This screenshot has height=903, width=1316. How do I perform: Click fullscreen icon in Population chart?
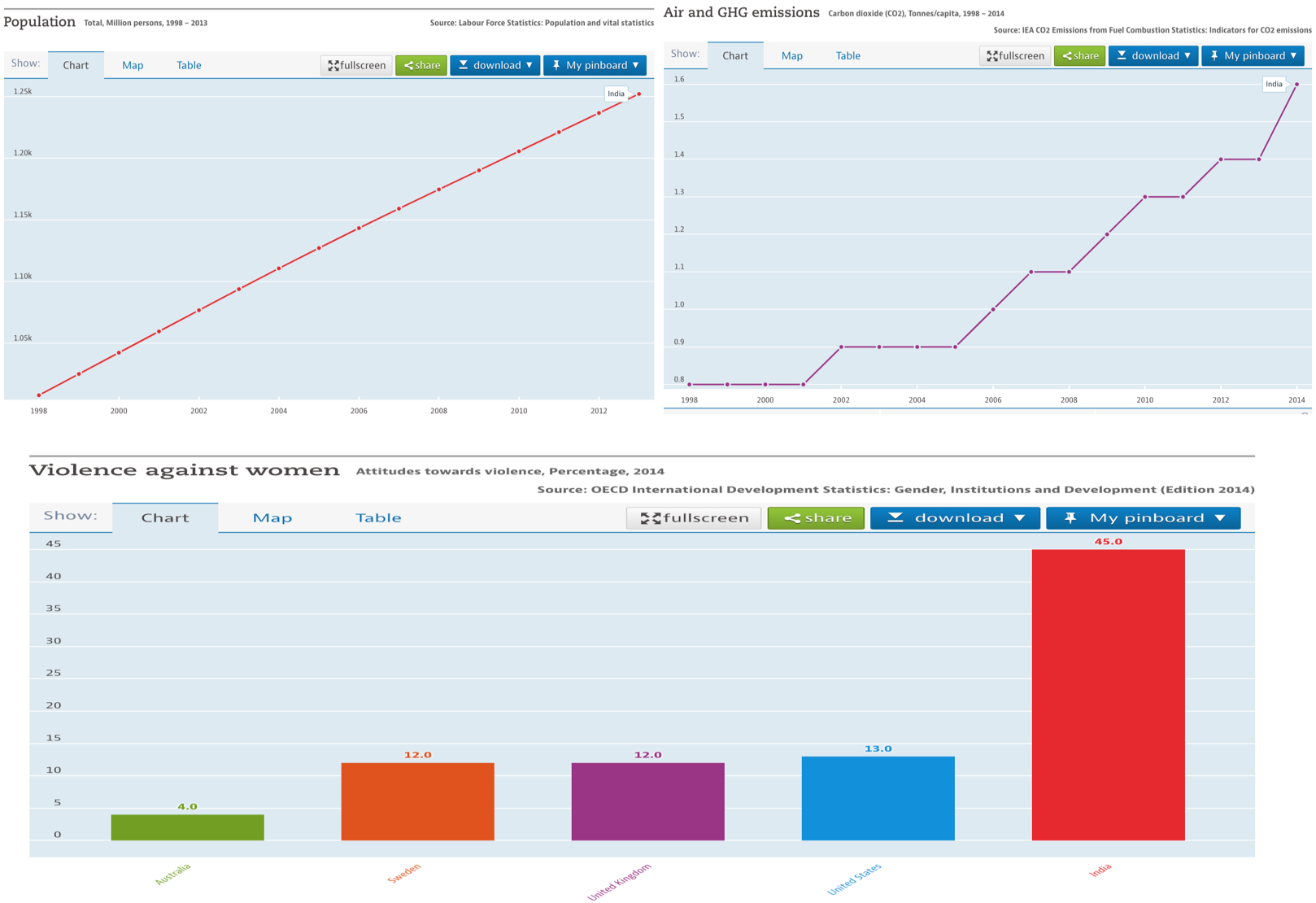pyautogui.click(x=356, y=65)
